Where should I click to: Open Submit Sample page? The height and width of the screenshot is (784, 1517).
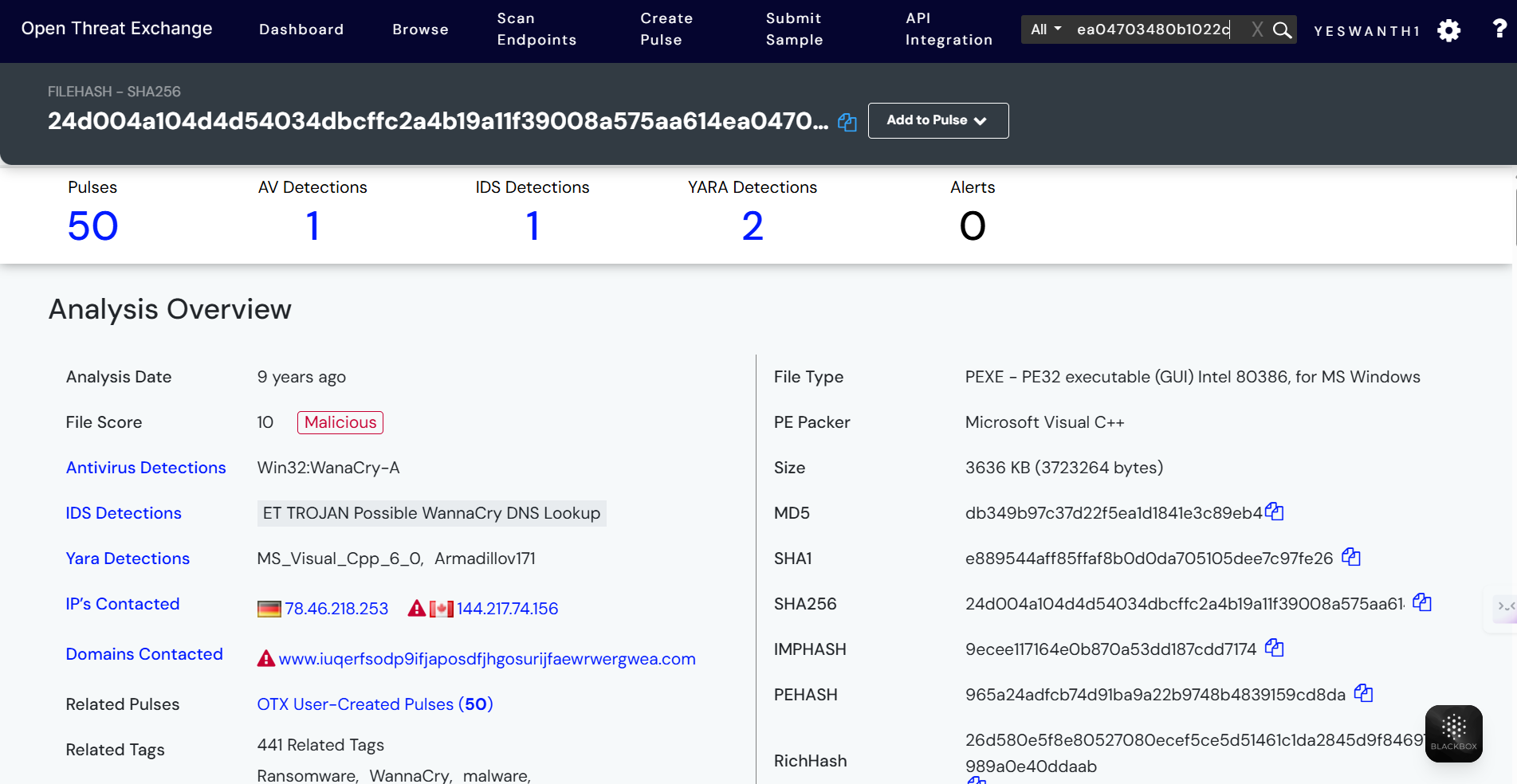[x=794, y=29]
